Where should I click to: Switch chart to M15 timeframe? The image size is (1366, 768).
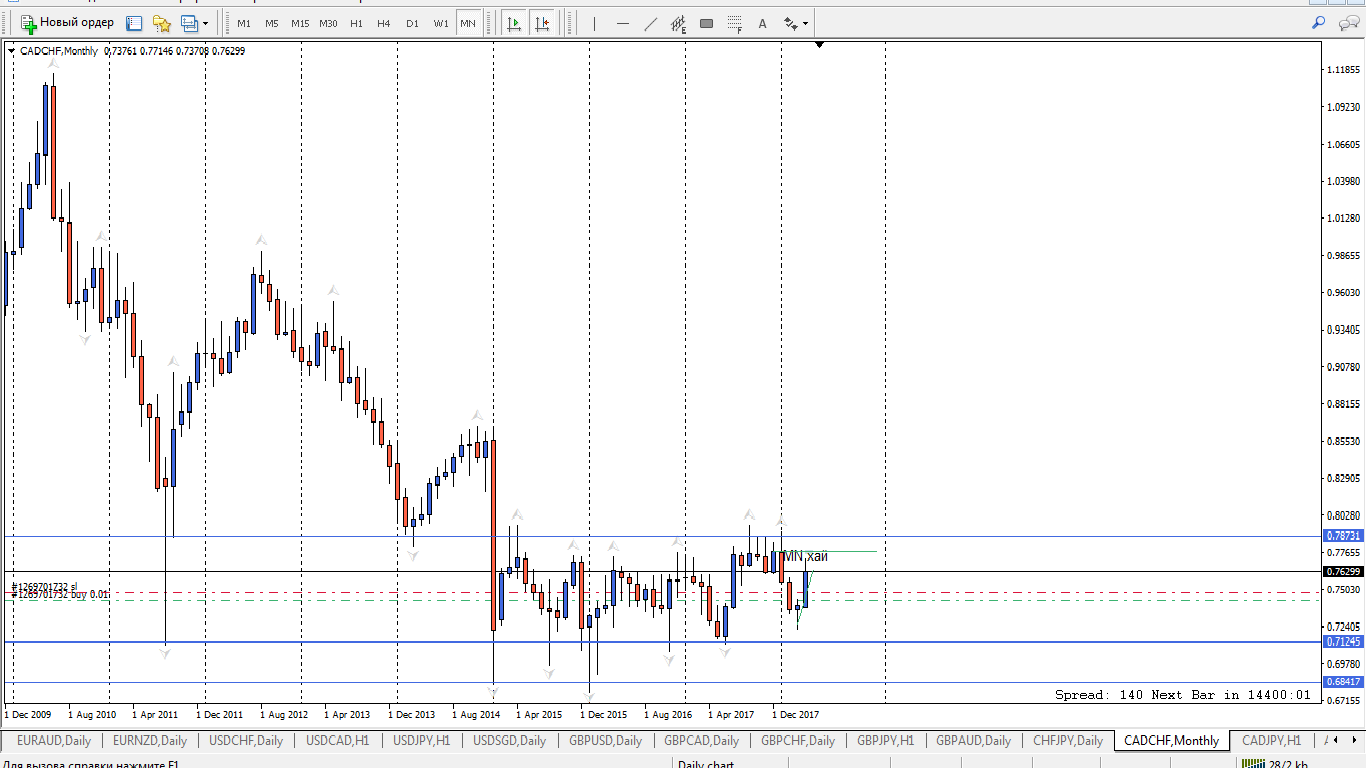300,23
